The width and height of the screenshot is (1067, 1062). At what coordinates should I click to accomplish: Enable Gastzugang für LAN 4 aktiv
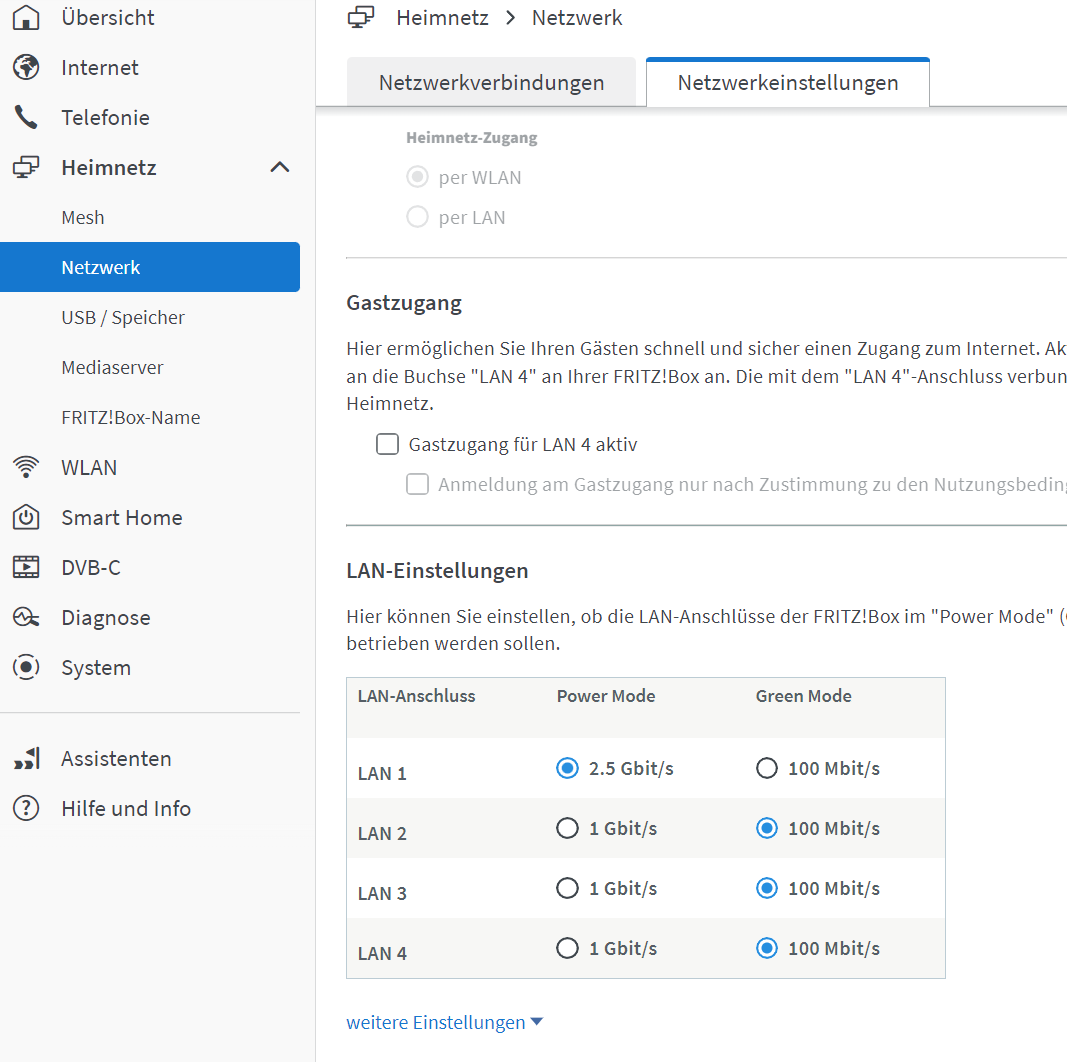tap(388, 444)
